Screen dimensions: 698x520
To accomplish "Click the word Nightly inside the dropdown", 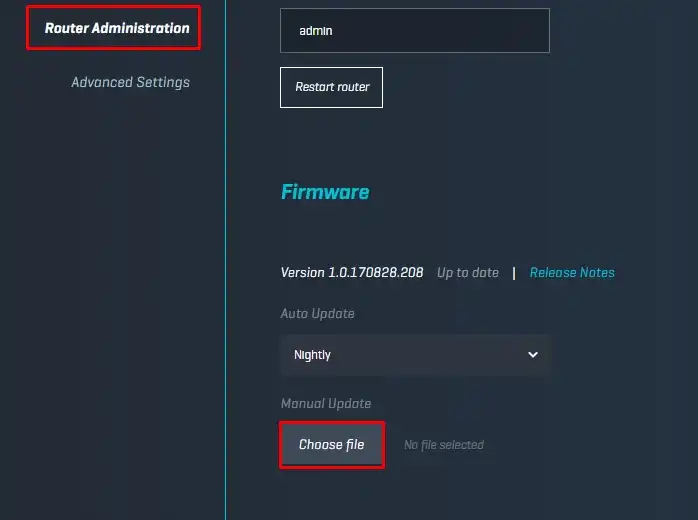I will point(312,355).
